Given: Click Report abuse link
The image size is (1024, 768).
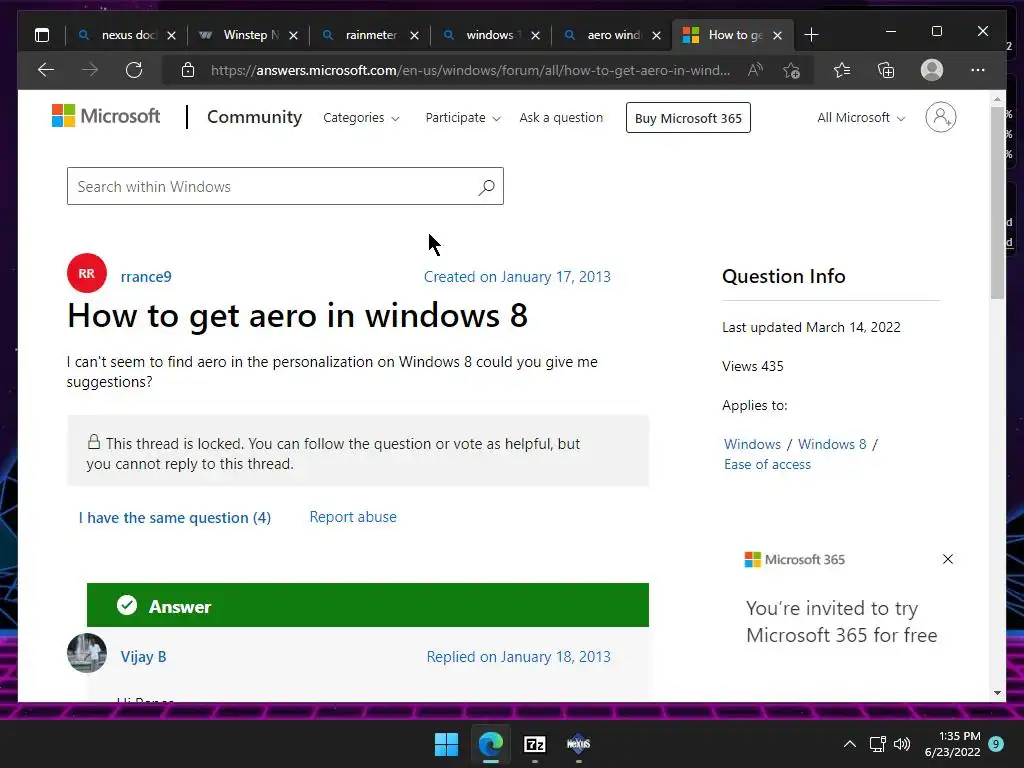Looking at the screenshot, I should 353,517.
